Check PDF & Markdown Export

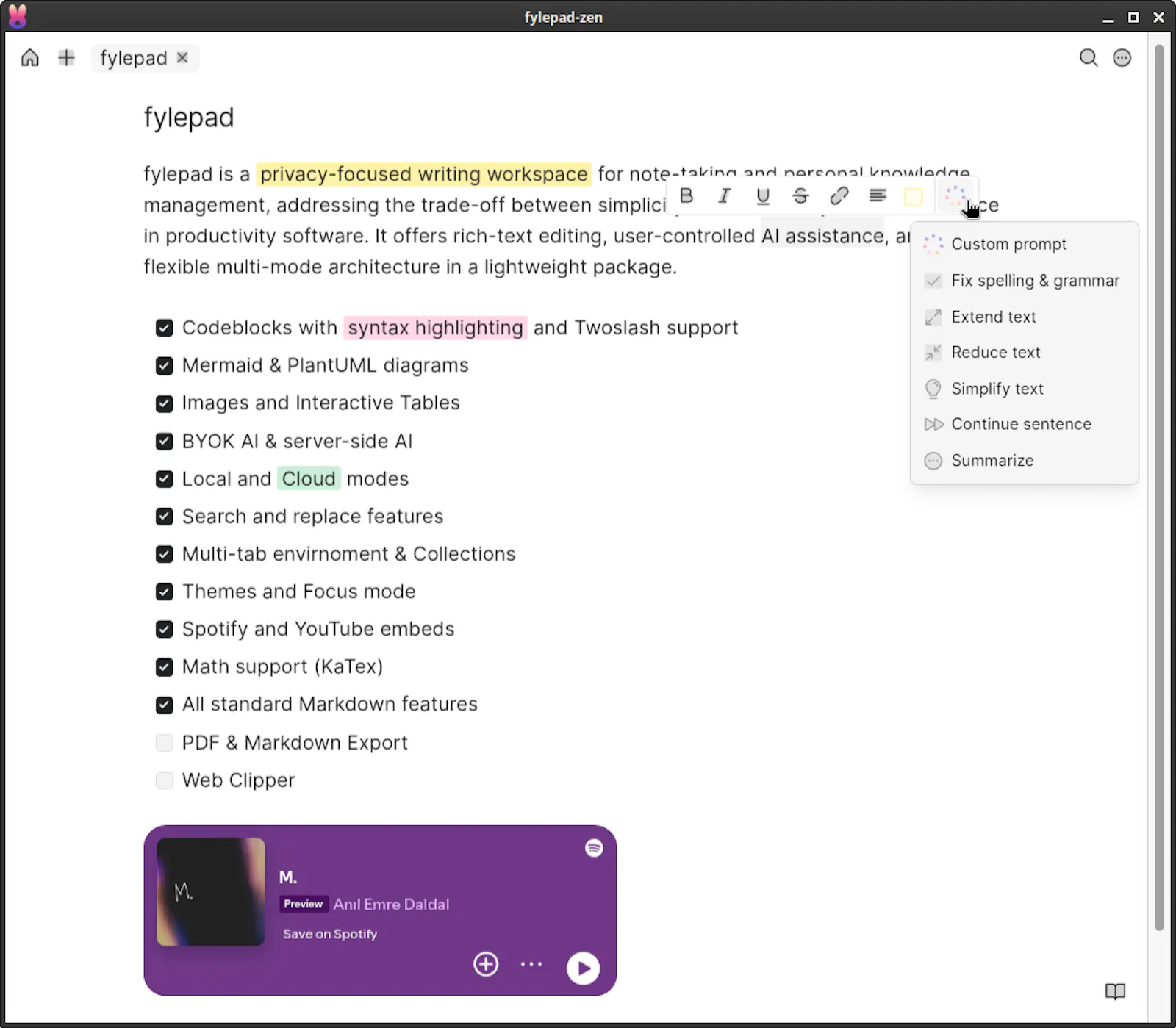coord(165,743)
